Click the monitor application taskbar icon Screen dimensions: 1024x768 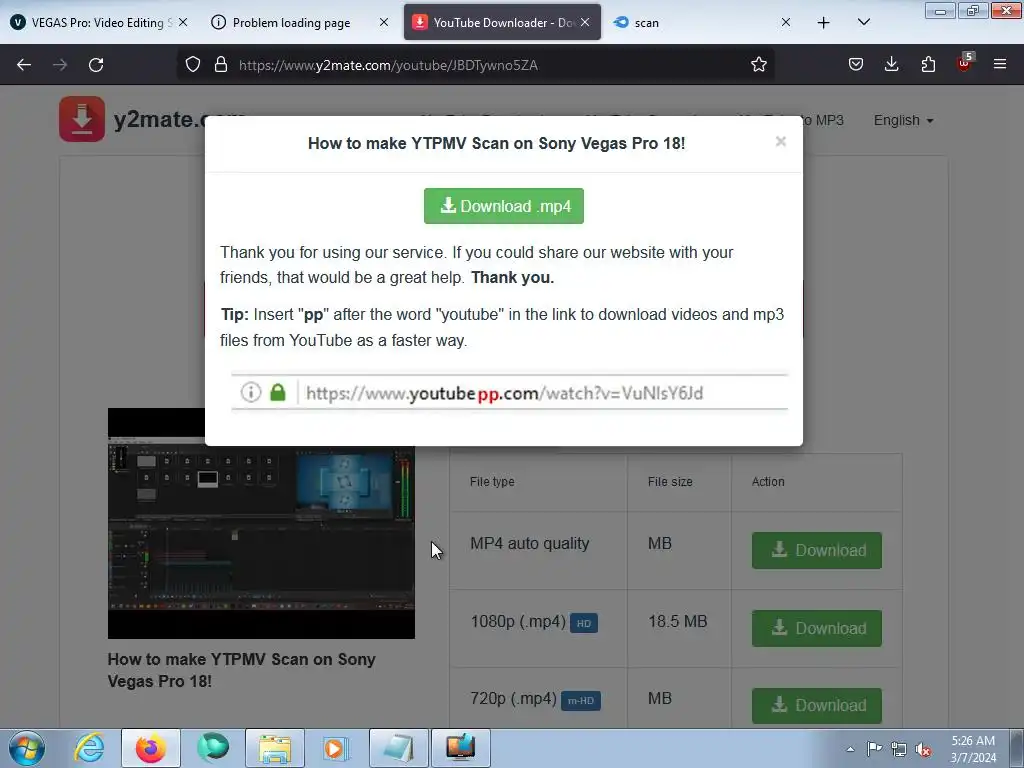point(460,748)
